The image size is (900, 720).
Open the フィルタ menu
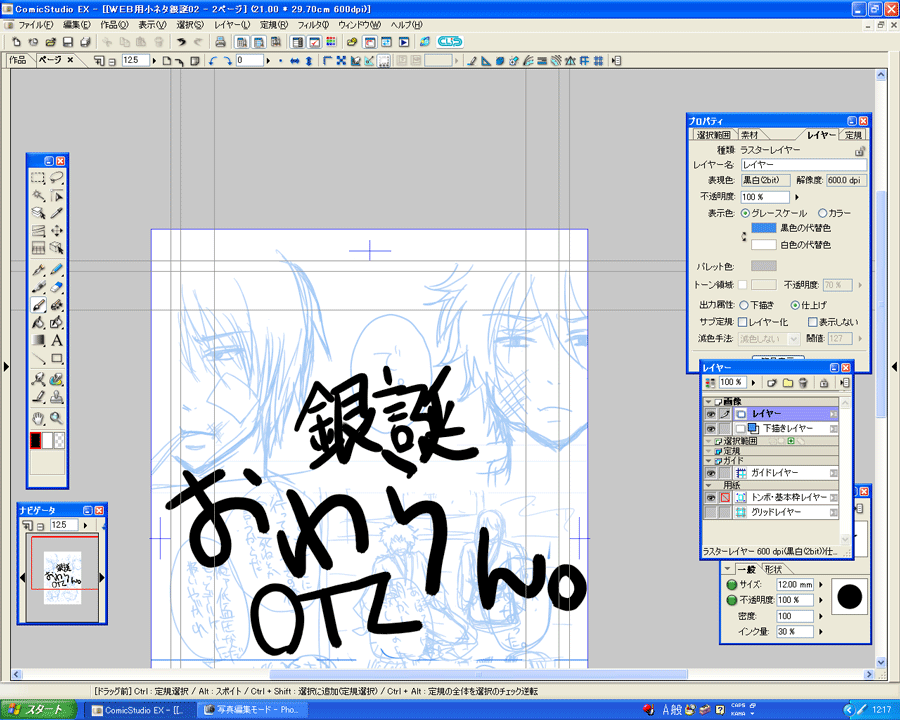pos(313,25)
